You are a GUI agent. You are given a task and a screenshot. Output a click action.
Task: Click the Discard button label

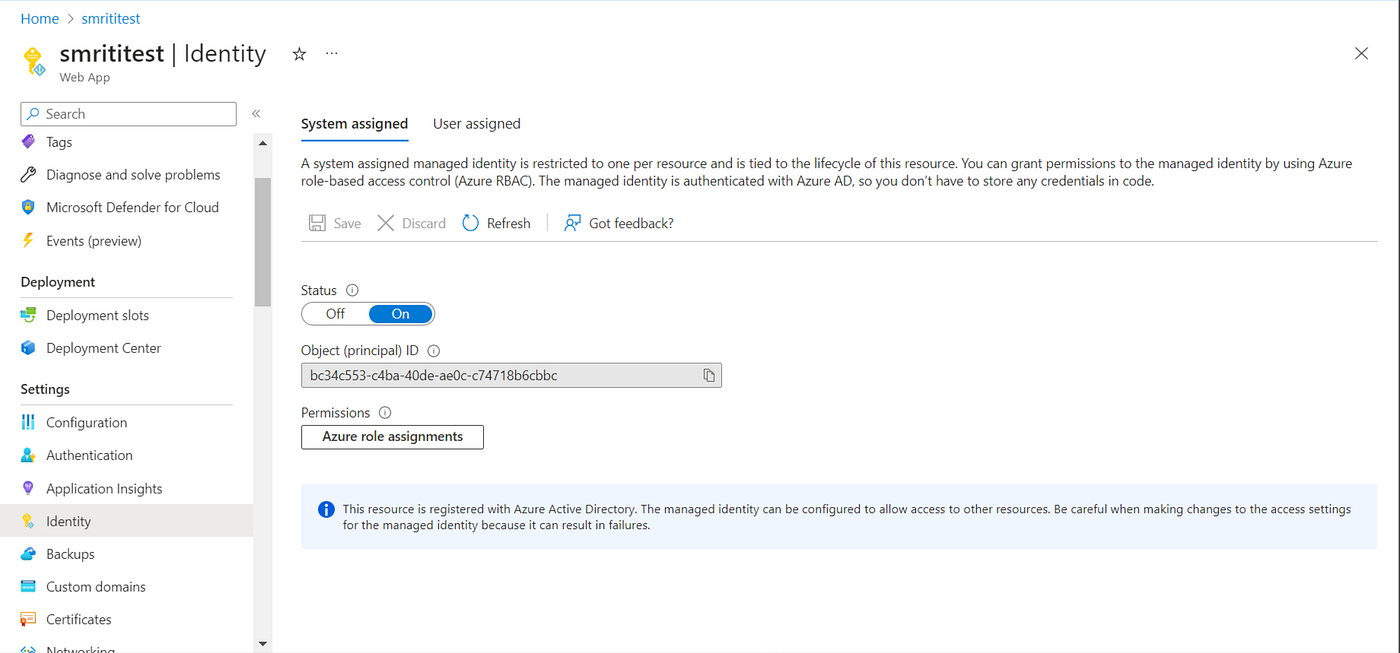424,223
